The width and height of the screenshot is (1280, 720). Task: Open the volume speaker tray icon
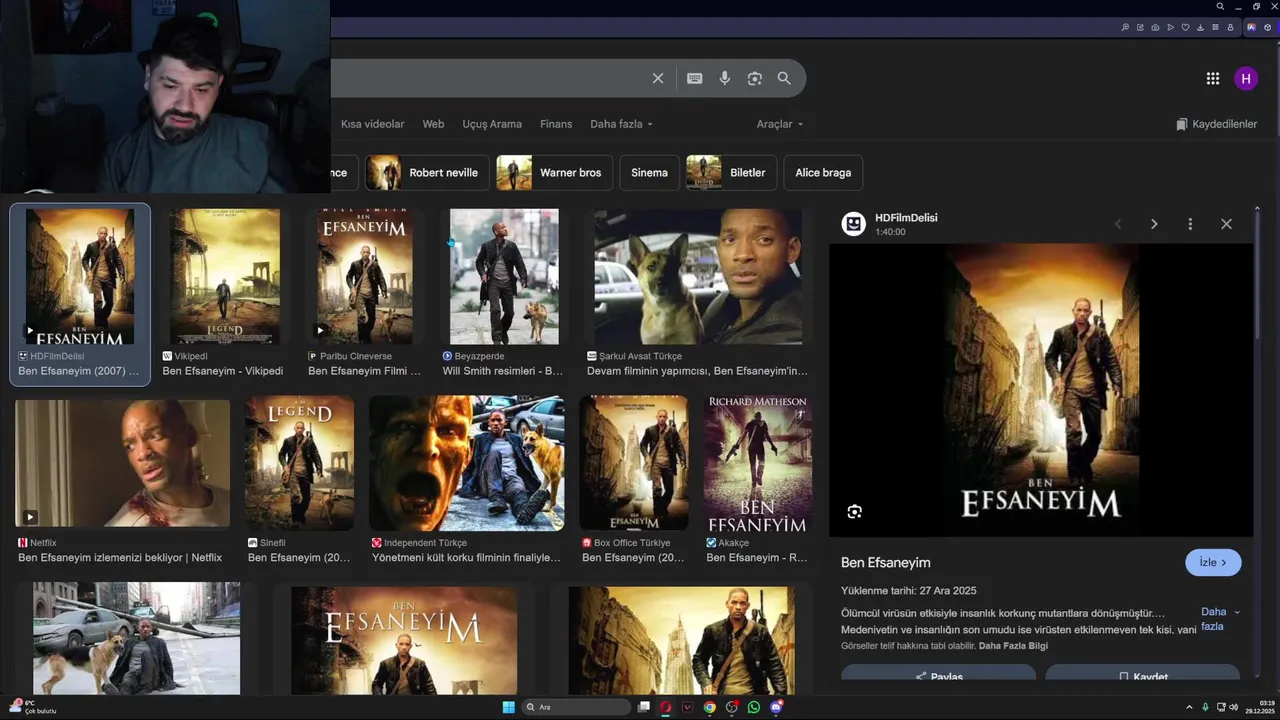point(1233,707)
